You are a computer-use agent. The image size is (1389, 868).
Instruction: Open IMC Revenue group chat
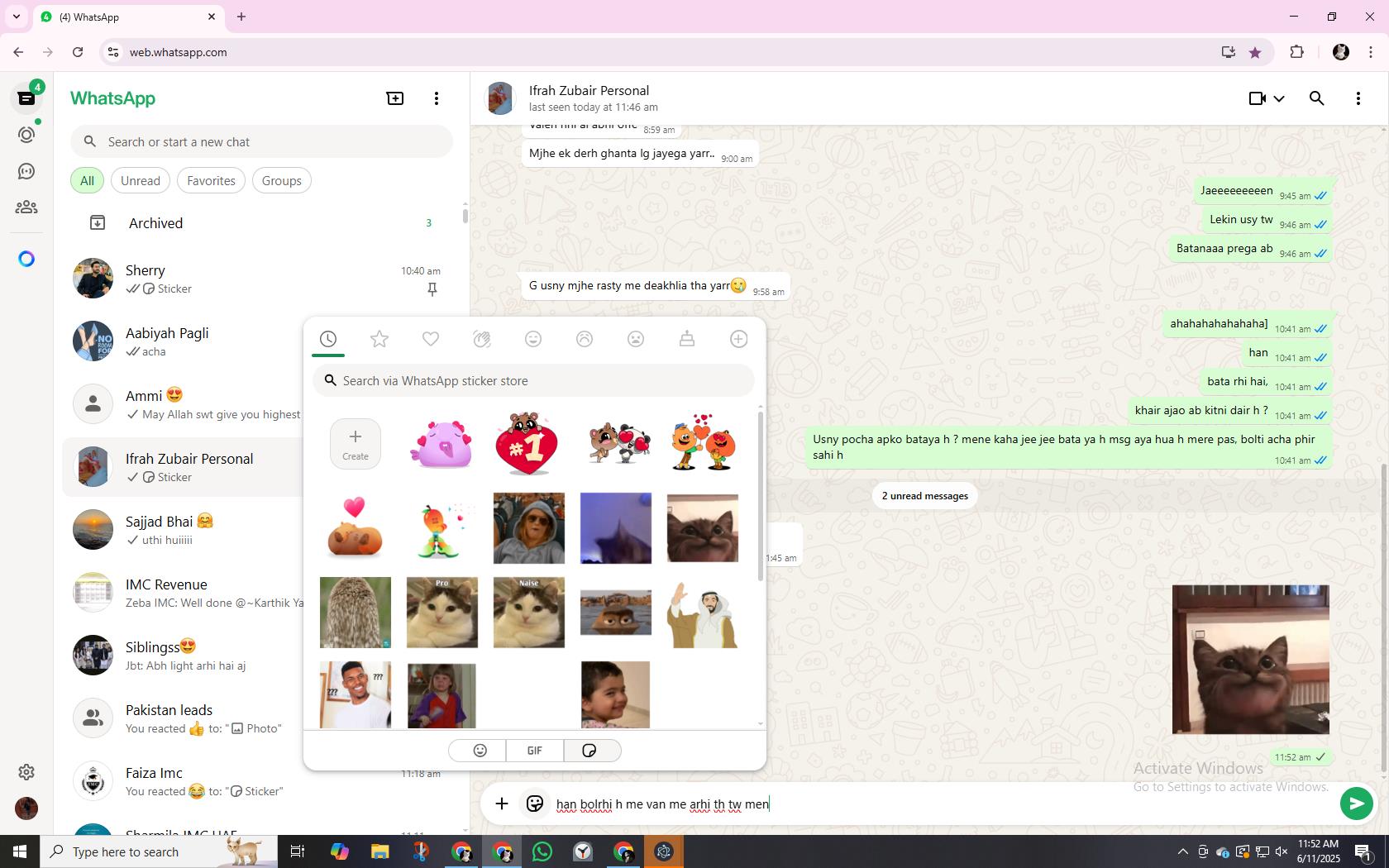pos(184,593)
